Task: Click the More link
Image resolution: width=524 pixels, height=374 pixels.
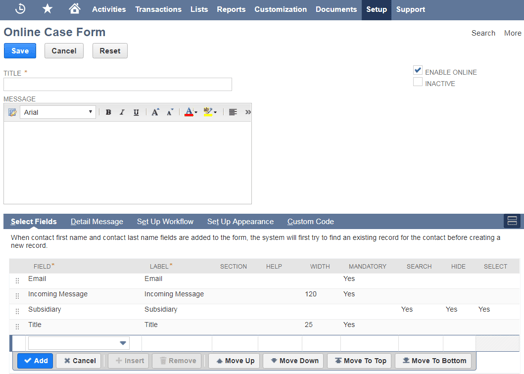Action: click(512, 33)
